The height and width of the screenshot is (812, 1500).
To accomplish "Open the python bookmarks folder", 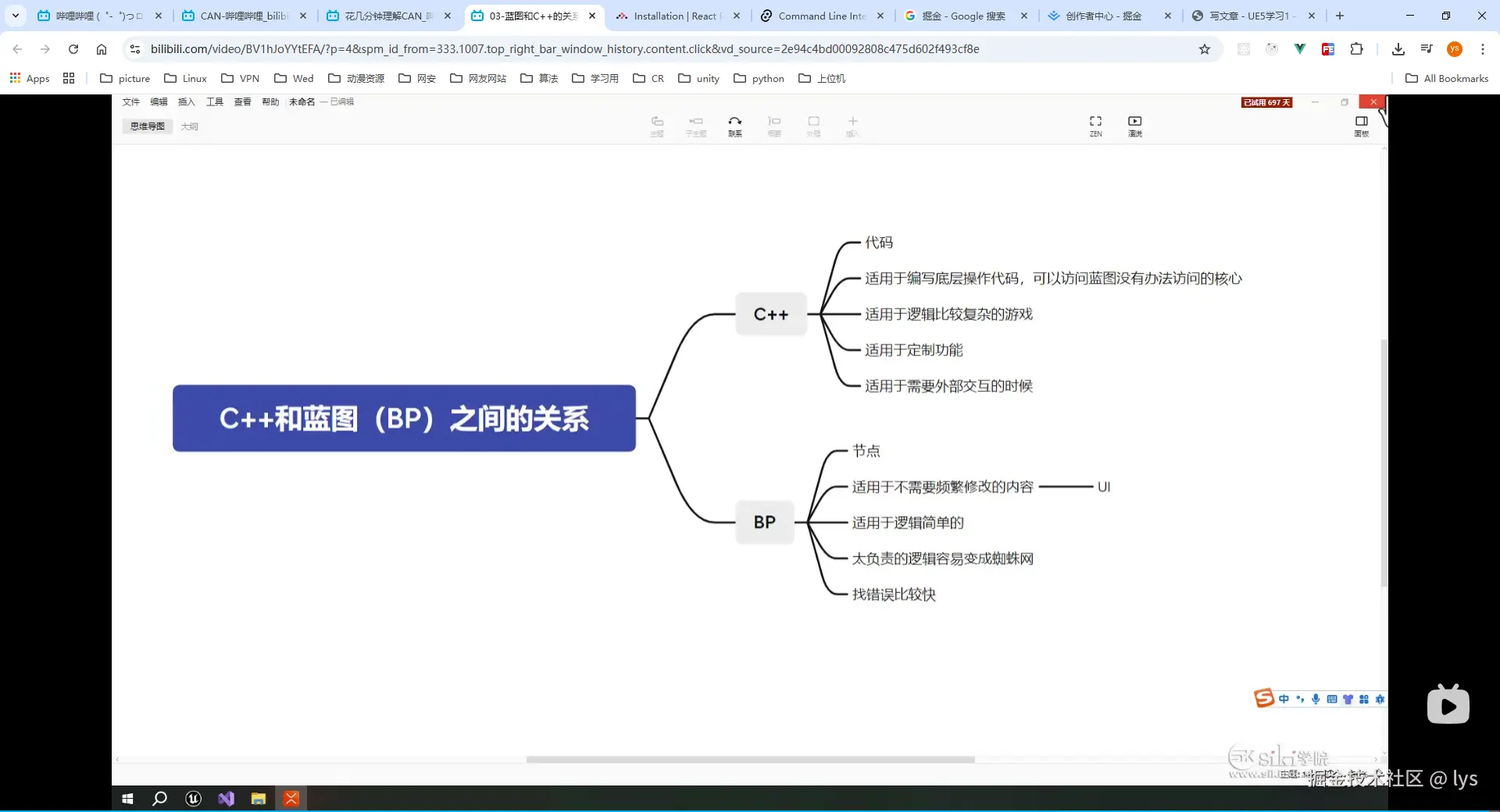I will point(758,78).
